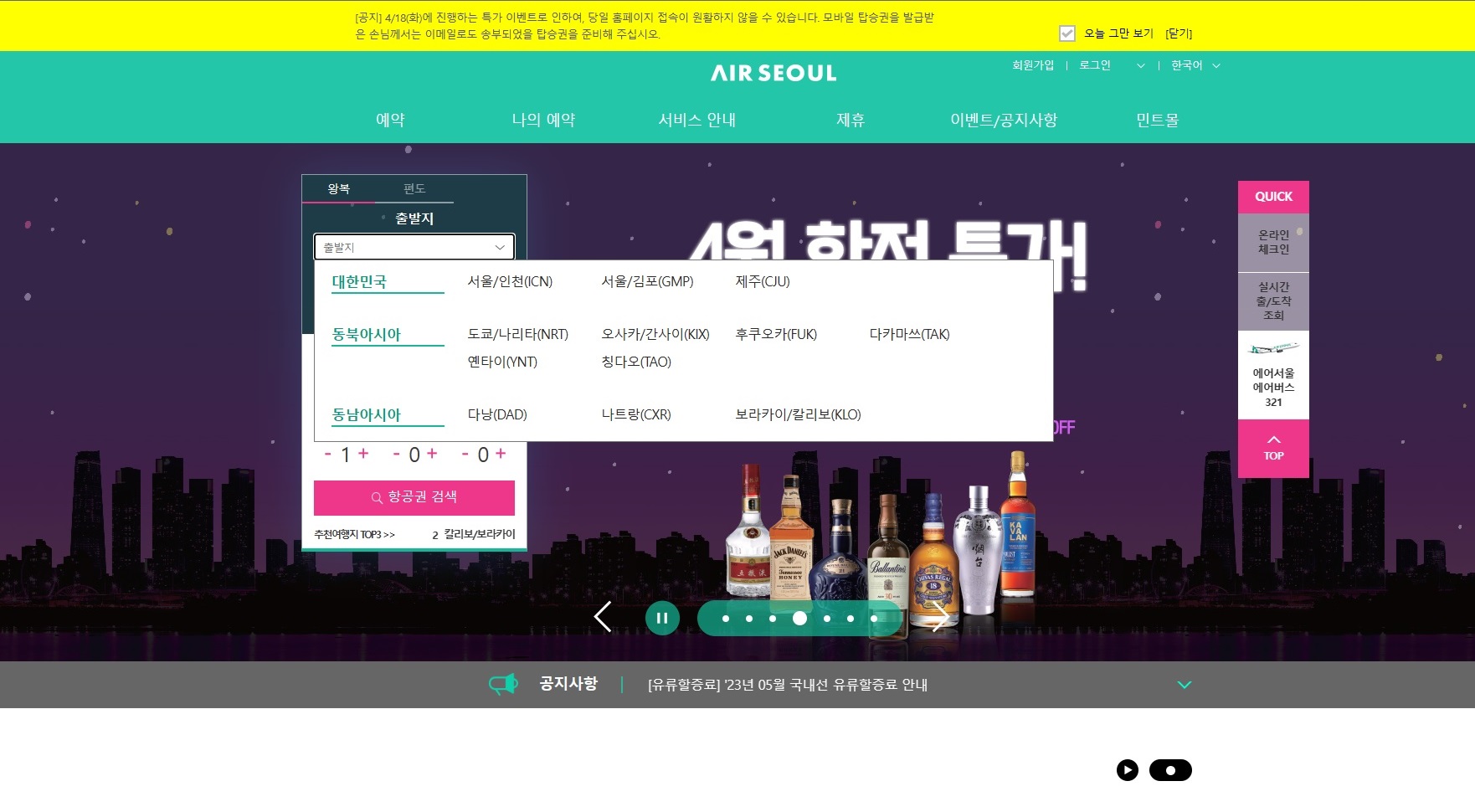Viewport: 1475px width, 812px height.
Task: Choose 옌타이(YNT) as departure
Action: point(502,362)
